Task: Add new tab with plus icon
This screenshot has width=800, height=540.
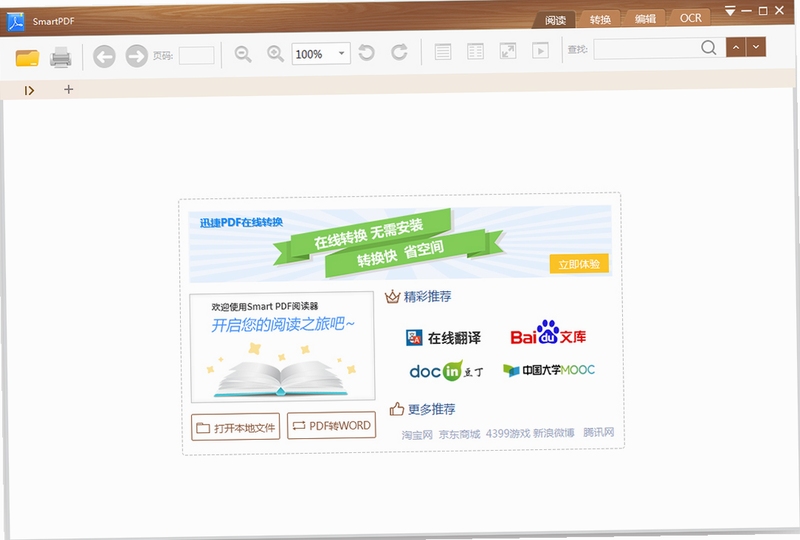Action: click(x=68, y=89)
